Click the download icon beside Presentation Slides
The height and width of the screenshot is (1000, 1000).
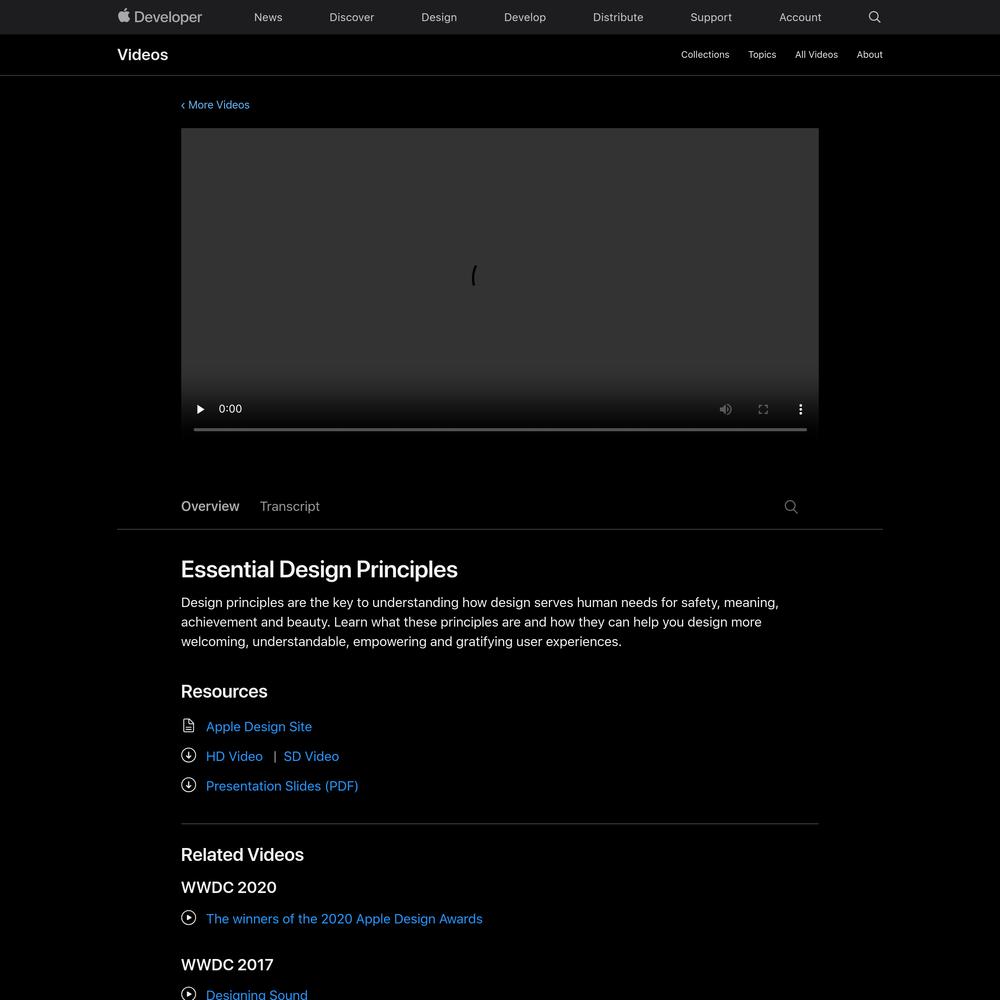coord(189,784)
